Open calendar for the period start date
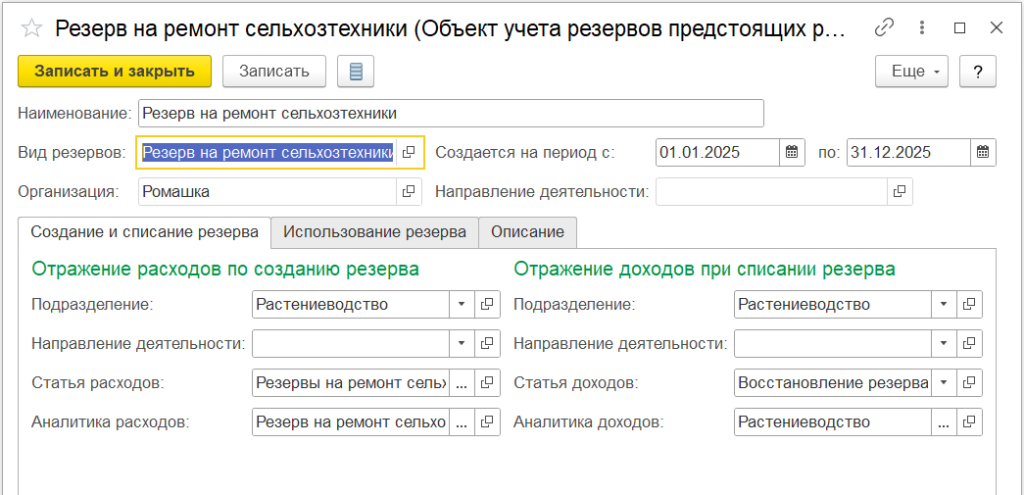This screenshot has height=495, width=1024. click(791, 153)
